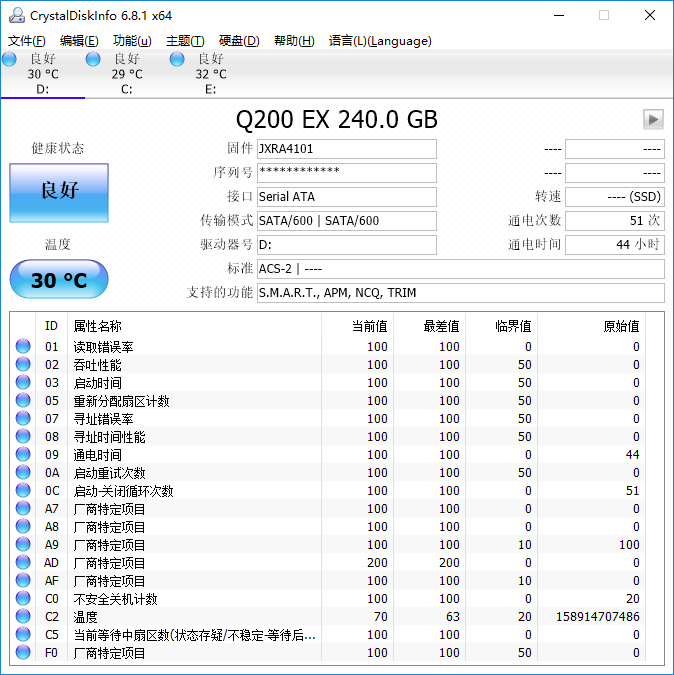Screen dimensions: 674x675
Task: Click the status orb for attribute 08
Action: click(x=23, y=437)
